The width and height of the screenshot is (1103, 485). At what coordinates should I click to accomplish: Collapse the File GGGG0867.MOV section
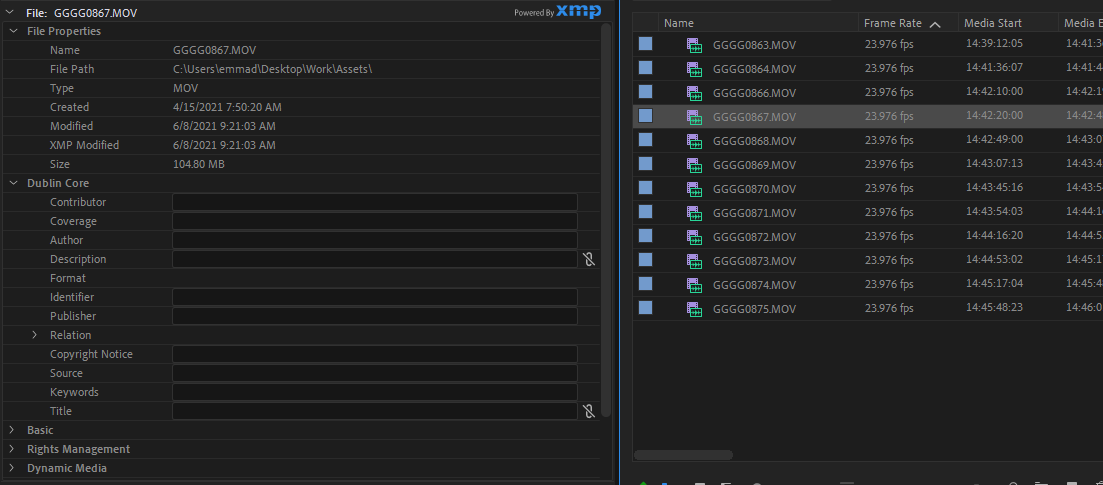[x=11, y=12]
